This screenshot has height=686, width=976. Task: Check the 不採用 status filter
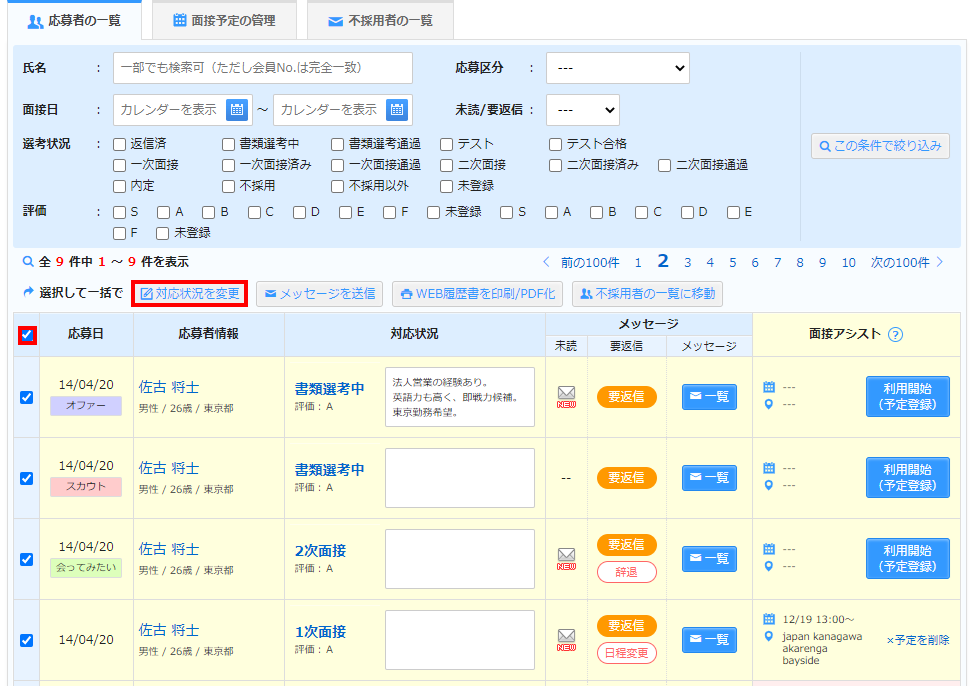coord(228,186)
